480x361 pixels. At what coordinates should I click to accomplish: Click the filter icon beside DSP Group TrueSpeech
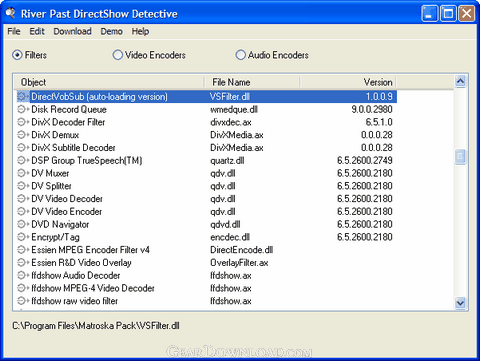point(23,160)
